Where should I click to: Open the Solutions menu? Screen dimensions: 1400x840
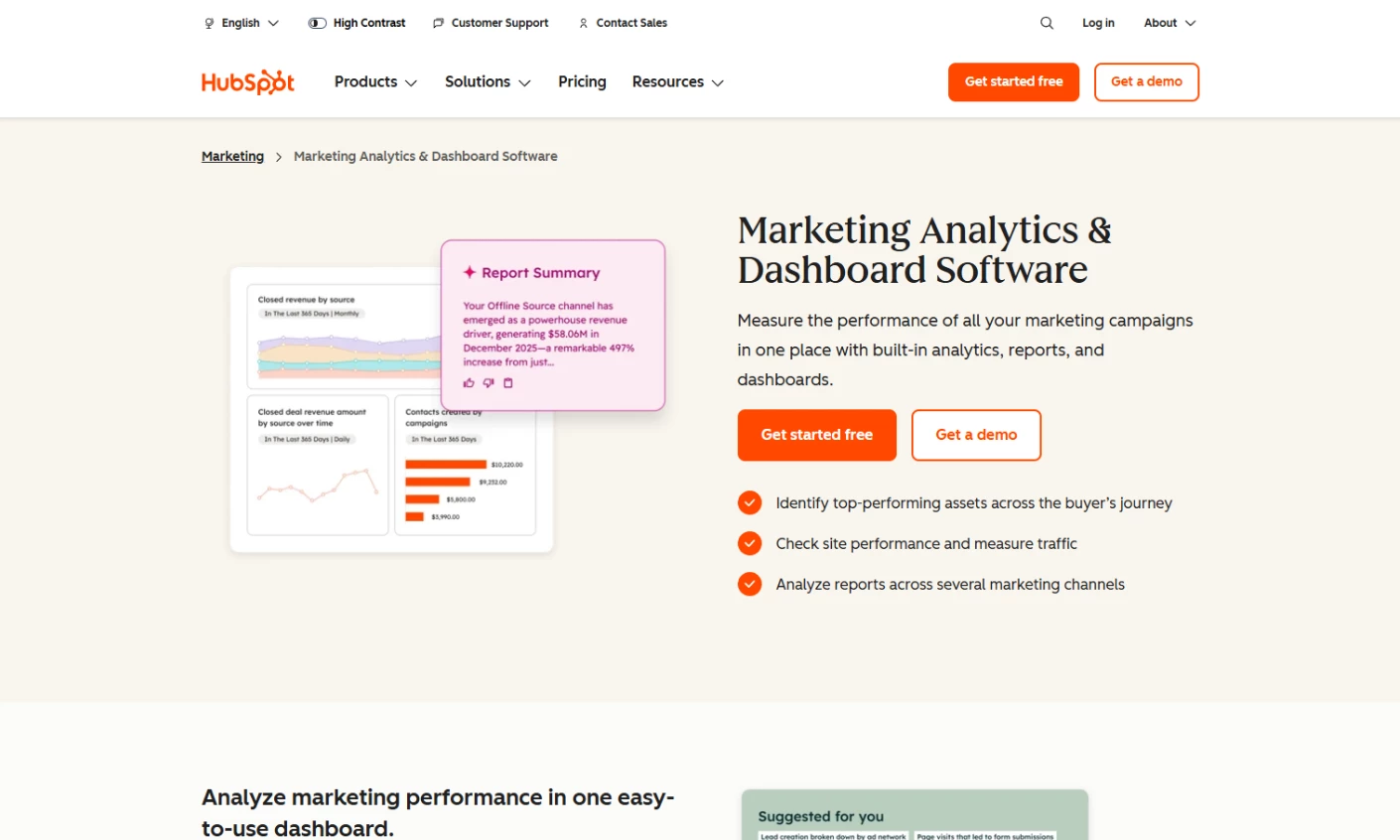click(x=488, y=81)
